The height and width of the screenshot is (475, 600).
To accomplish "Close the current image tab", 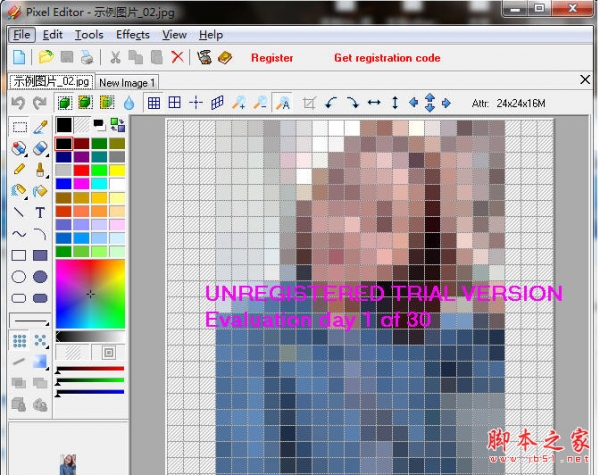I will pos(585,80).
